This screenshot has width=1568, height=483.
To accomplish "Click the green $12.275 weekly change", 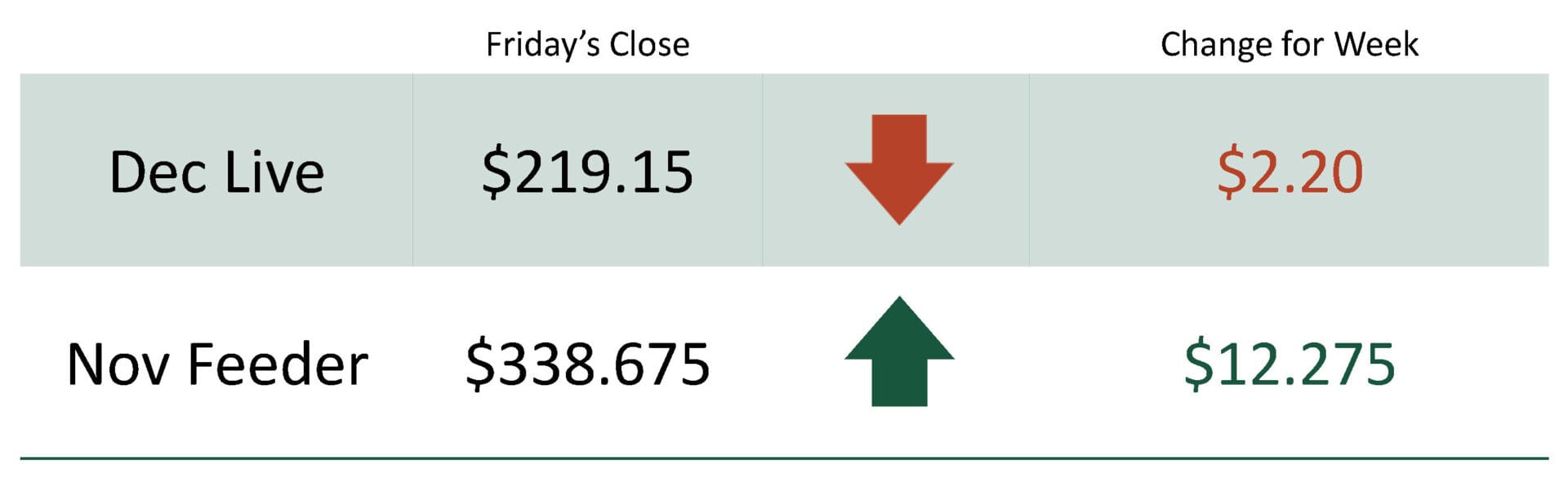I will (1290, 364).
